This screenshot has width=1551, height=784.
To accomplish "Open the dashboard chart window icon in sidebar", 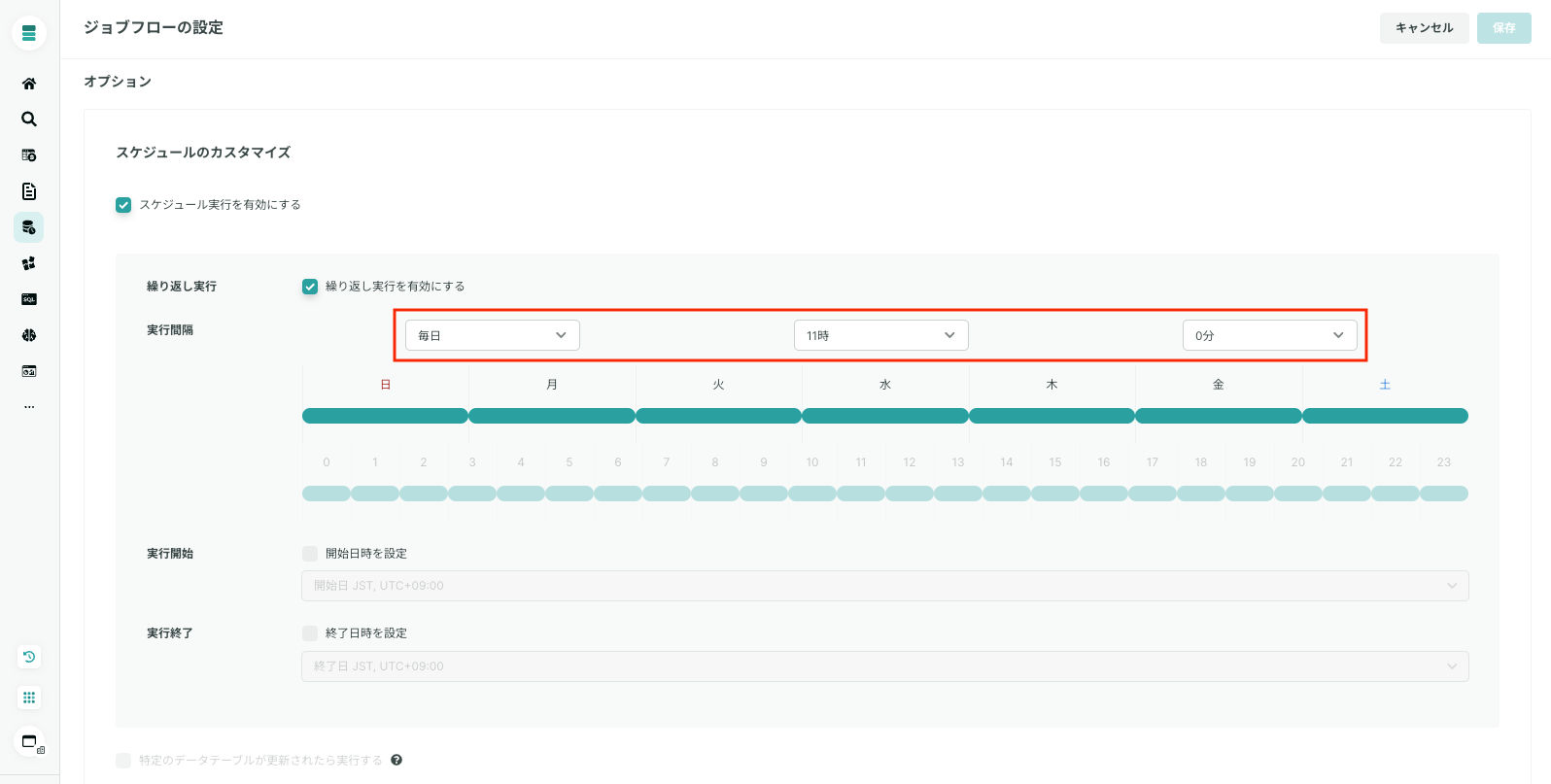I will tap(29, 371).
